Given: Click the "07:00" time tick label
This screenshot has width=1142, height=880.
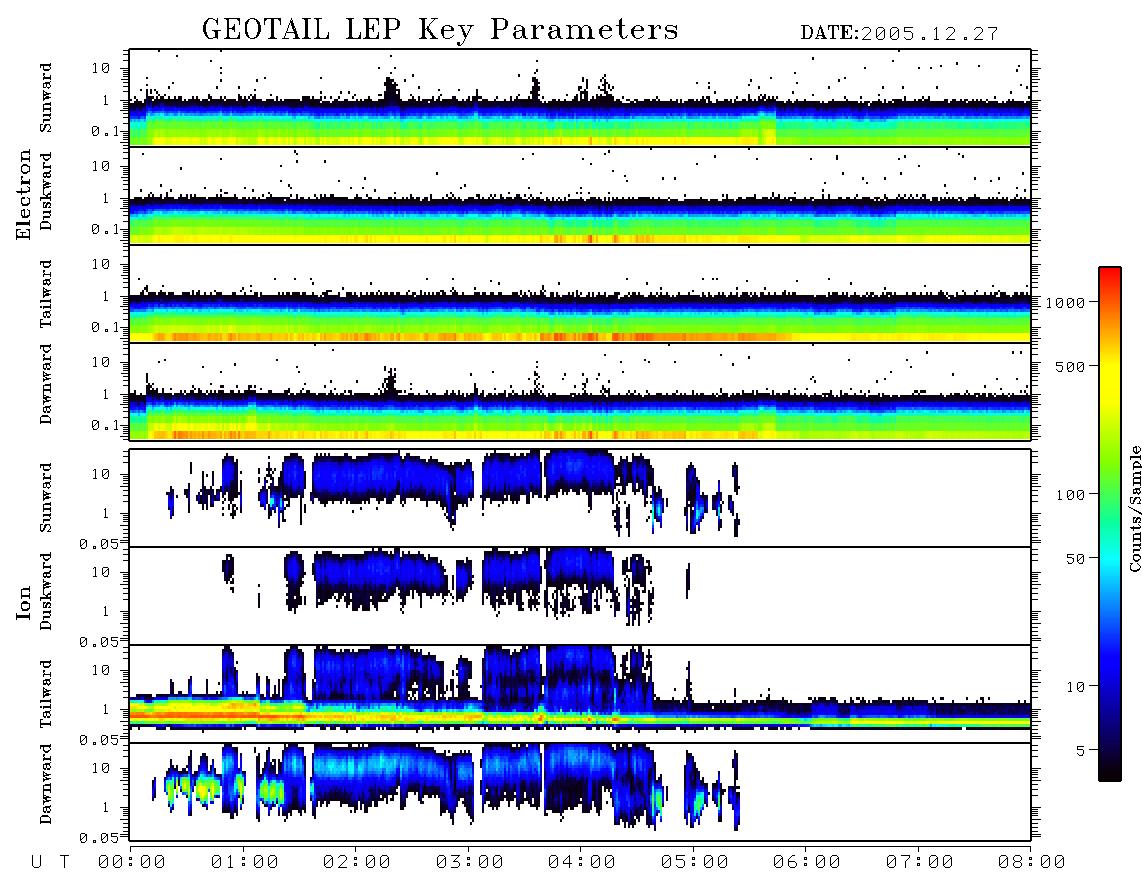Looking at the screenshot, I should [920, 862].
